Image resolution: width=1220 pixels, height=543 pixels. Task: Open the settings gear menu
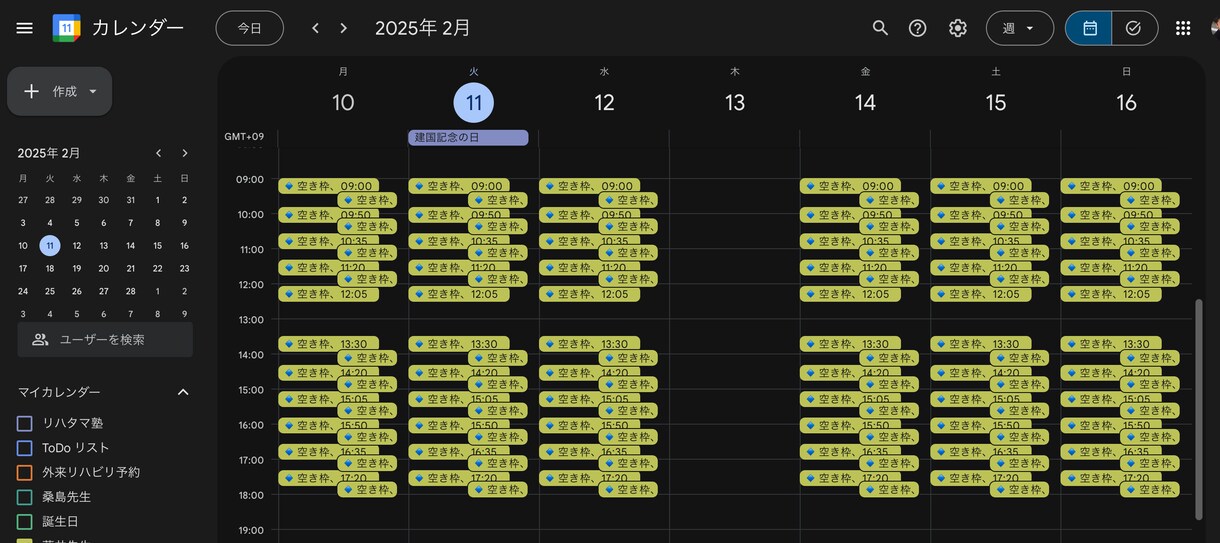(x=957, y=28)
